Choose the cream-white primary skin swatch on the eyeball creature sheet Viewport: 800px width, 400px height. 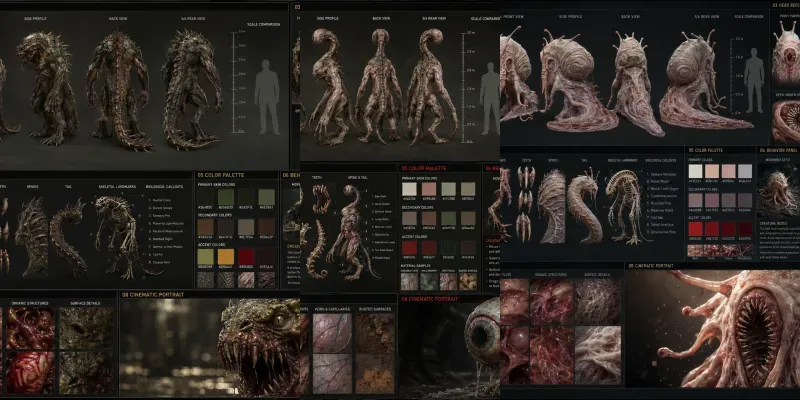point(409,189)
